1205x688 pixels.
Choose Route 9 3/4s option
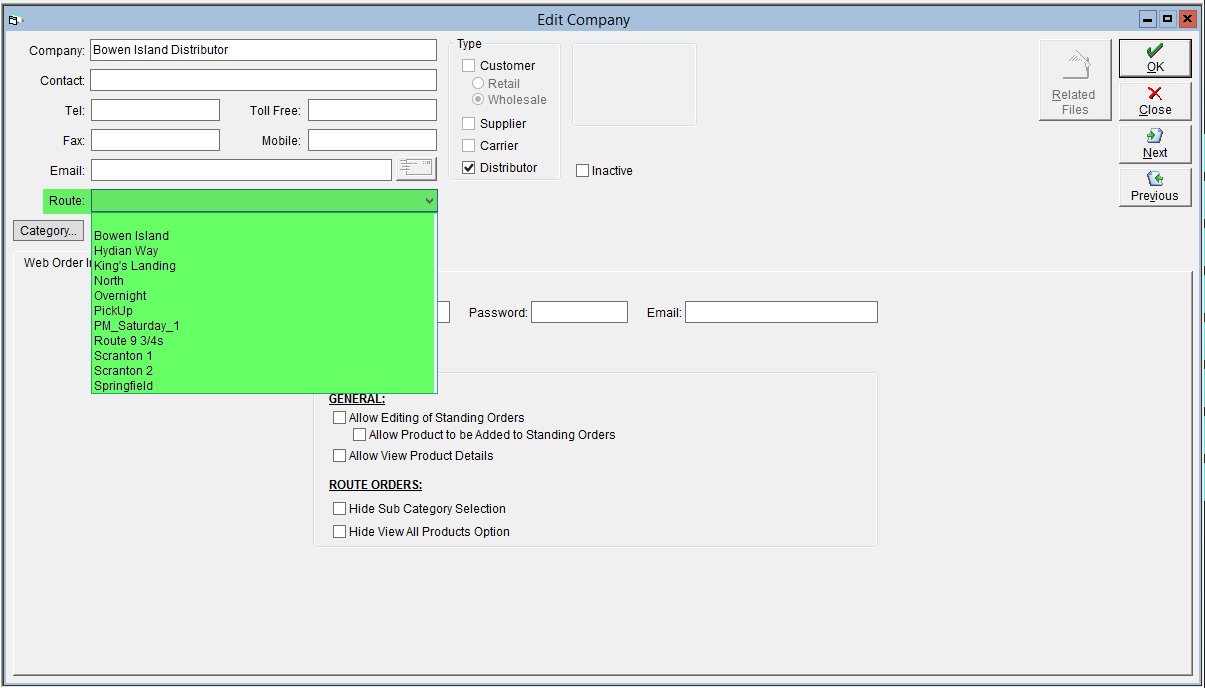coord(264,341)
